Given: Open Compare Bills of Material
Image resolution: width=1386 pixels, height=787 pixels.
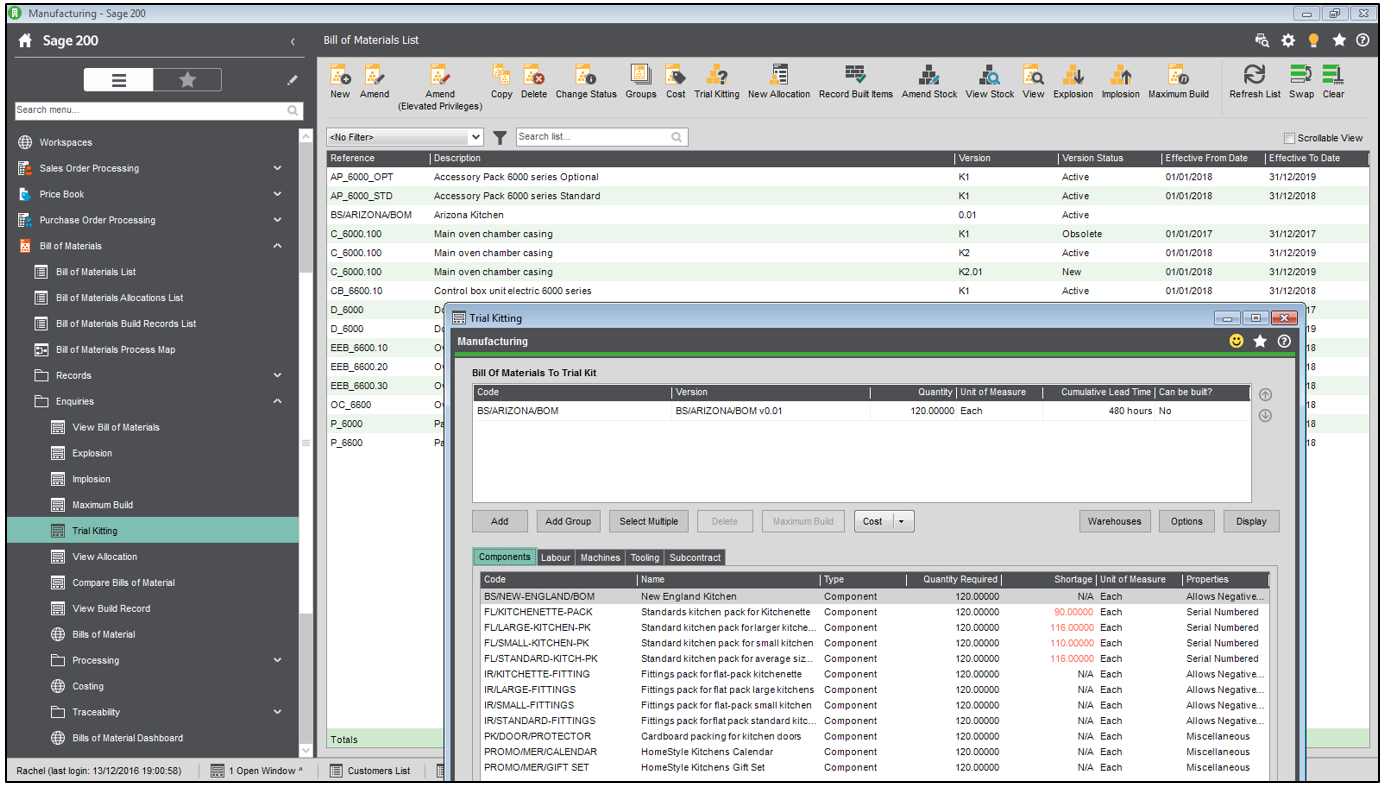Looking at the screenshot, I should [124, 583].
